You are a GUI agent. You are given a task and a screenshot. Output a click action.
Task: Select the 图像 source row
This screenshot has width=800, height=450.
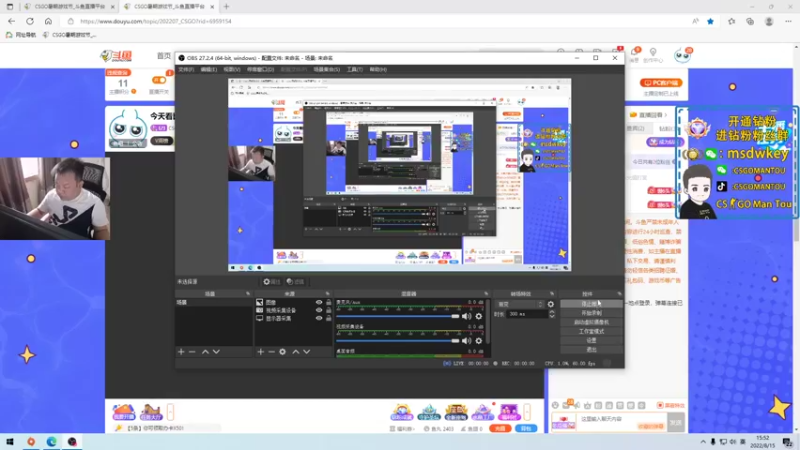tap(293, 302)
